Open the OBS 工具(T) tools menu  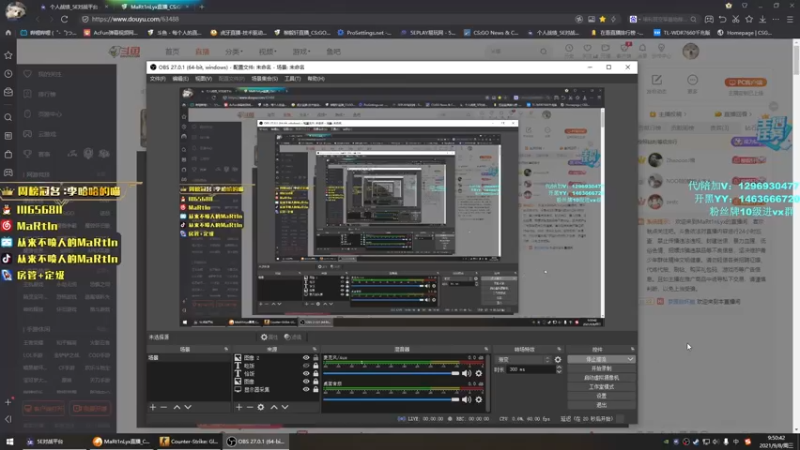[x=292, y=79]
